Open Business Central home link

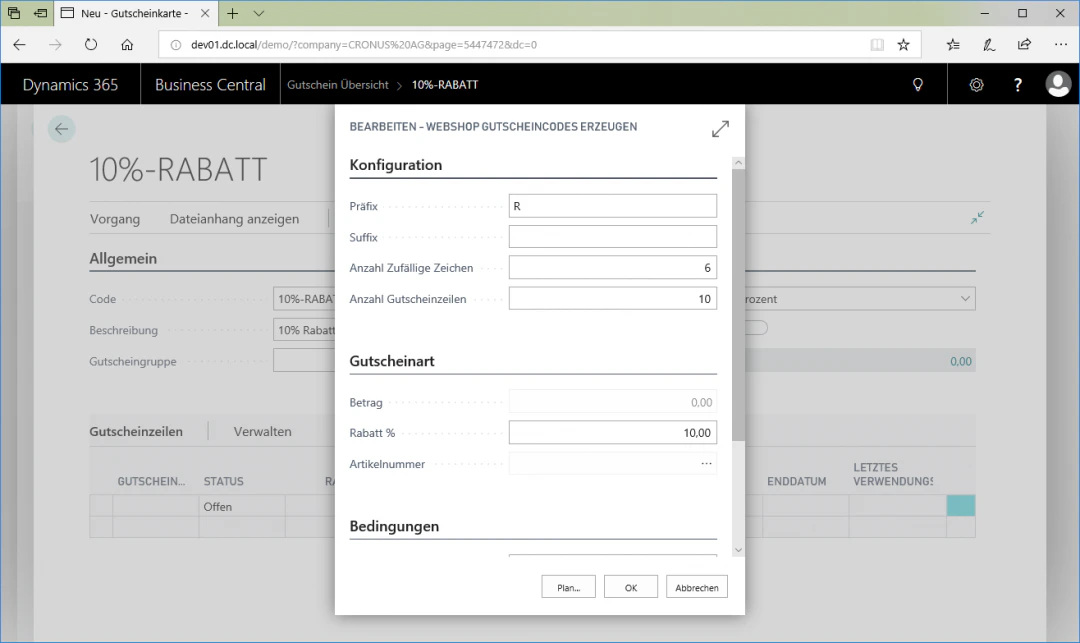(210, 85)
